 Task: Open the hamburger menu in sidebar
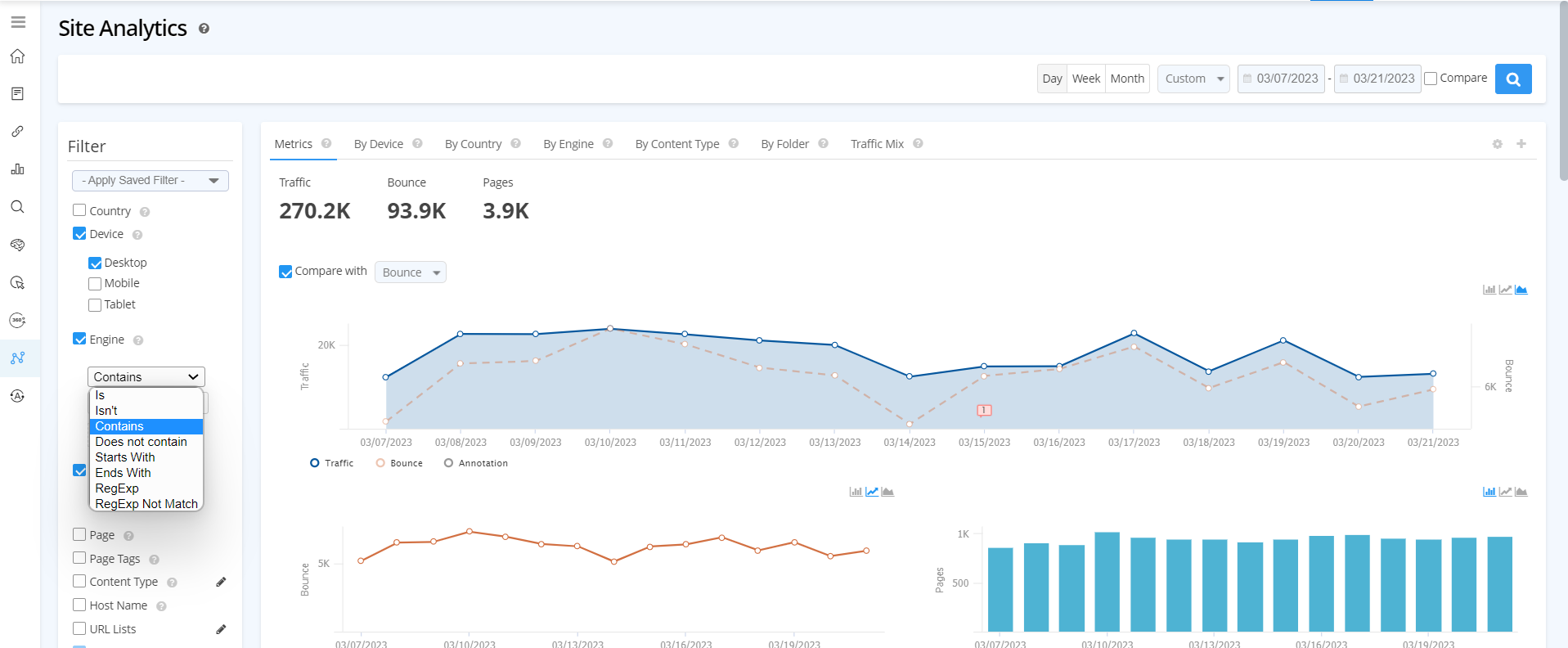tap(18, 22)
